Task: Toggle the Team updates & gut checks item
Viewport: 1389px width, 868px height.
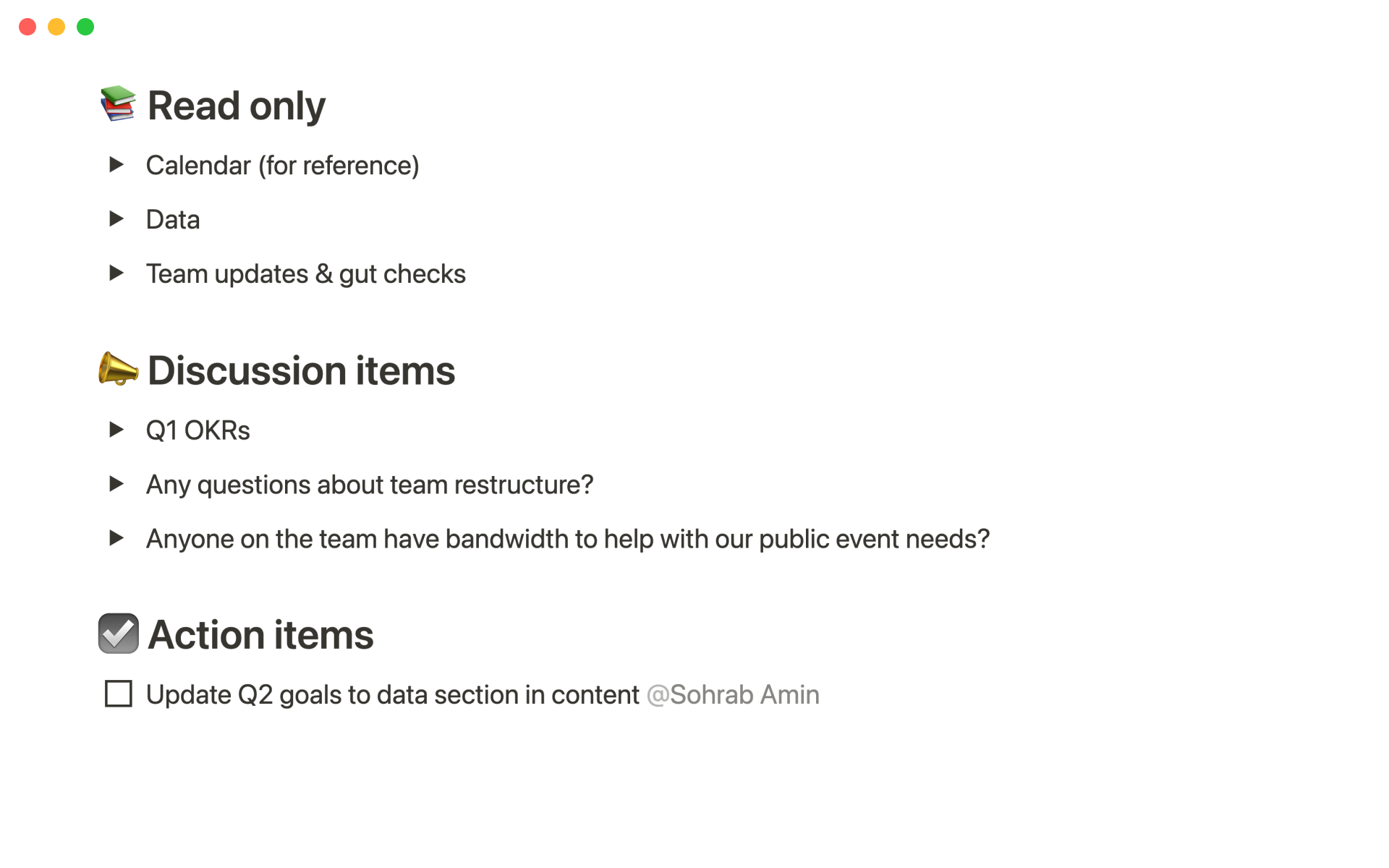Action: tap(117, 273)
